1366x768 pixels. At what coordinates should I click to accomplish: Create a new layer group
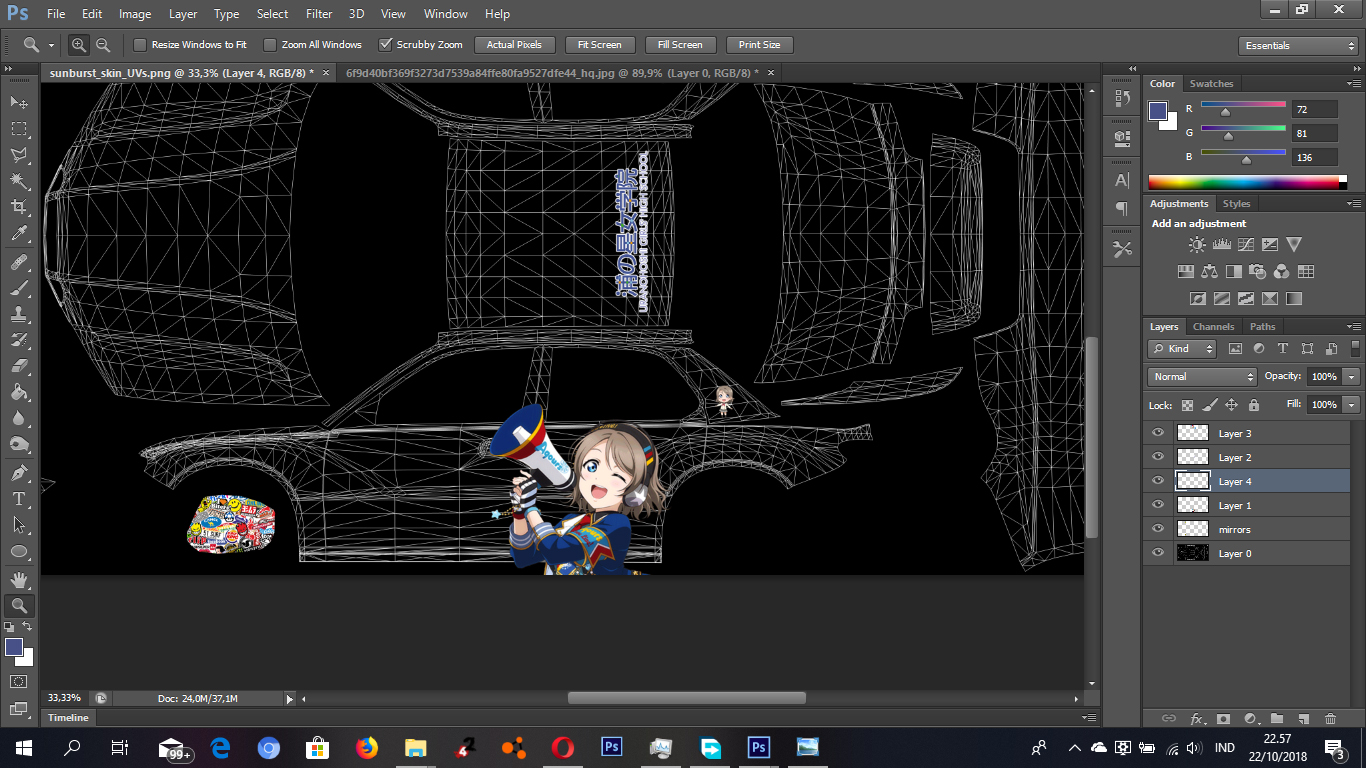click(x=1276, y=718)
